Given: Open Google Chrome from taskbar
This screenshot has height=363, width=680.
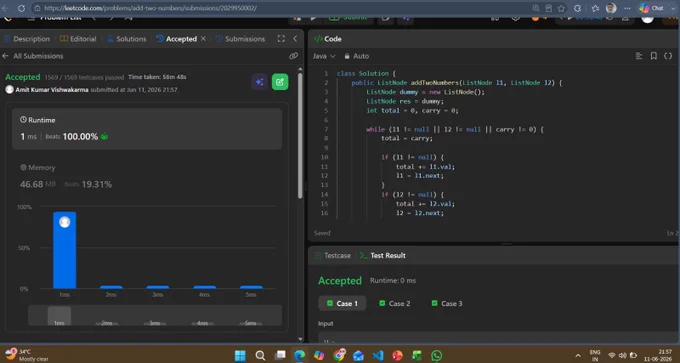Looking at the screenshot, I should (339, 356).
